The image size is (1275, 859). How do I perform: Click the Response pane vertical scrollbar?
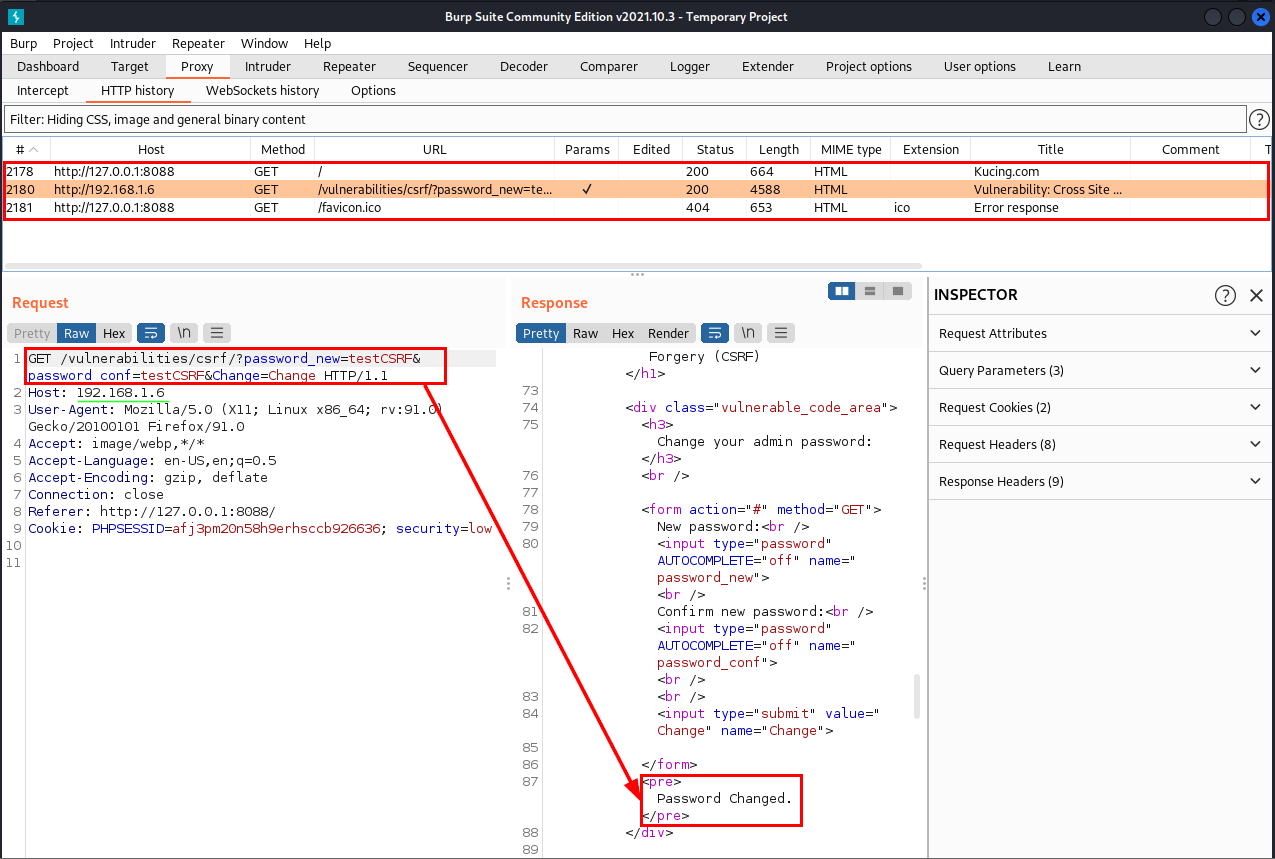point(917,696)
